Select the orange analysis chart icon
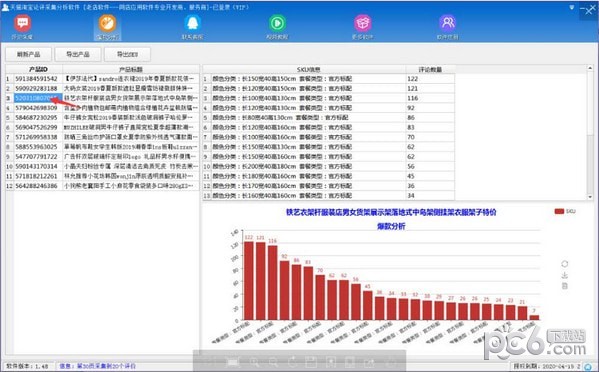The image size is (599, 372). (x=107, y=23)
